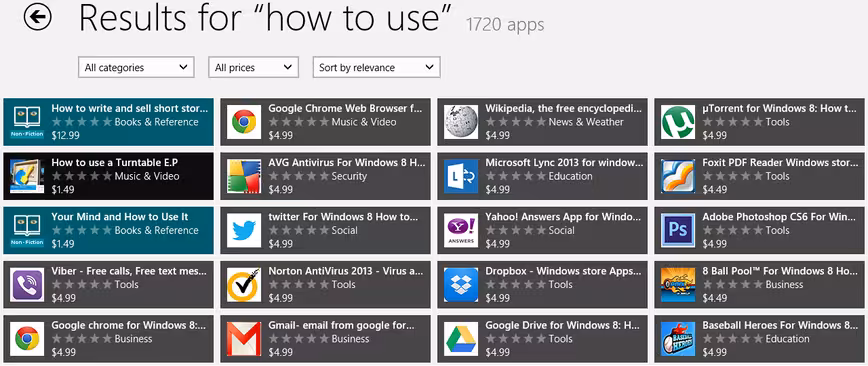Click the star rating on the Dropbox tile
868x366 pixels.
pos(515,285)
